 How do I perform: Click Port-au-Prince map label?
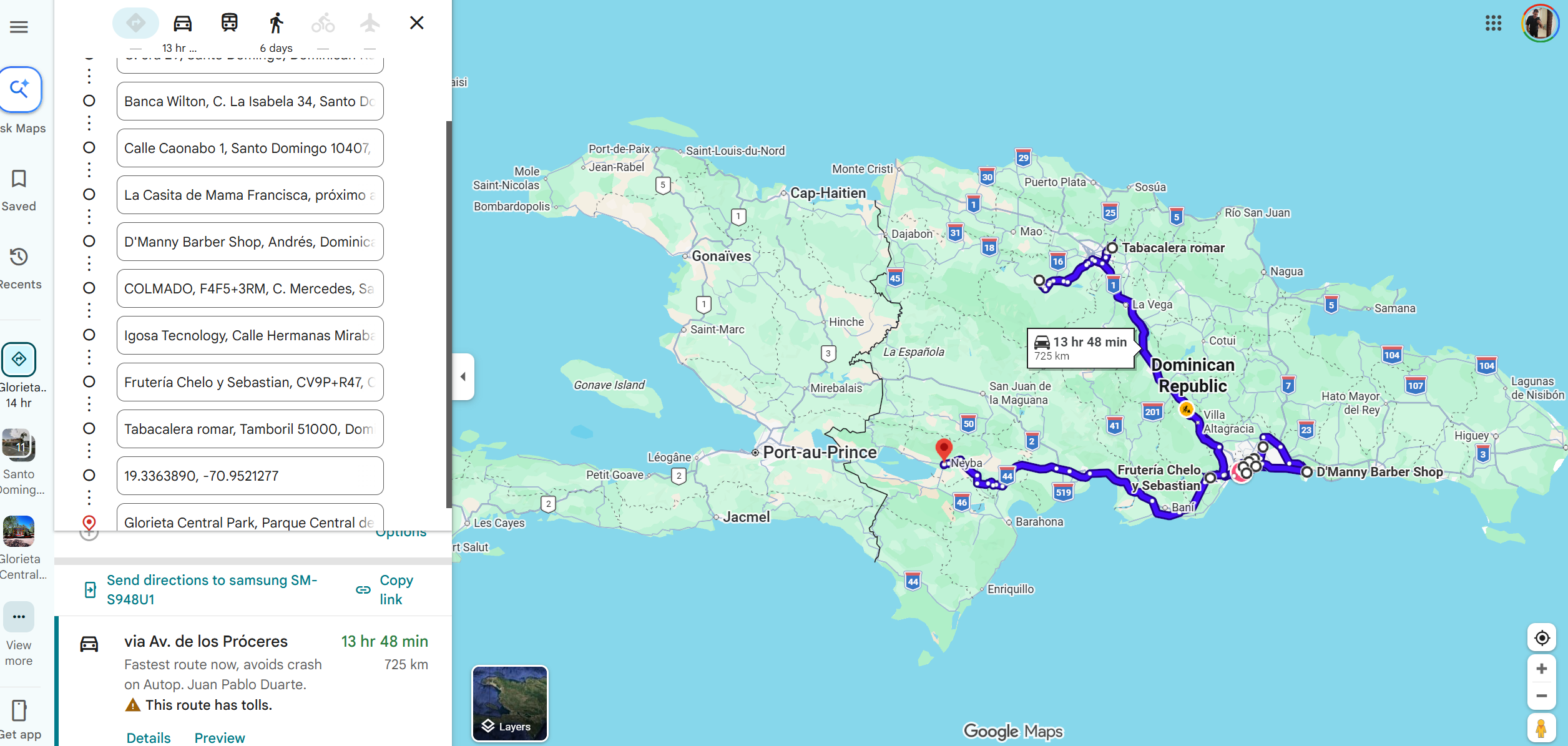click(x=820, y=452)
